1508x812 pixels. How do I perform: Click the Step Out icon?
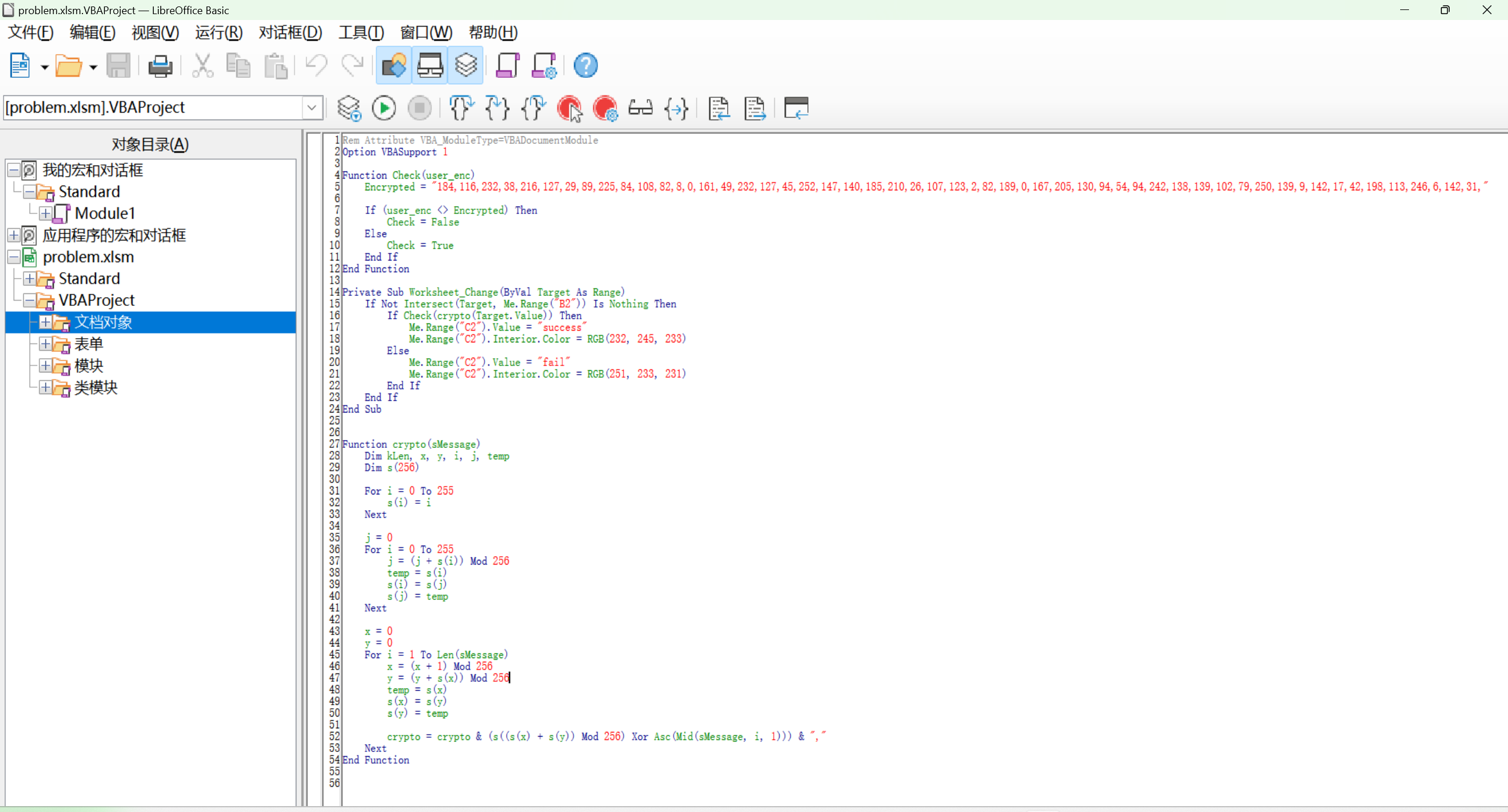click(533, 108)
